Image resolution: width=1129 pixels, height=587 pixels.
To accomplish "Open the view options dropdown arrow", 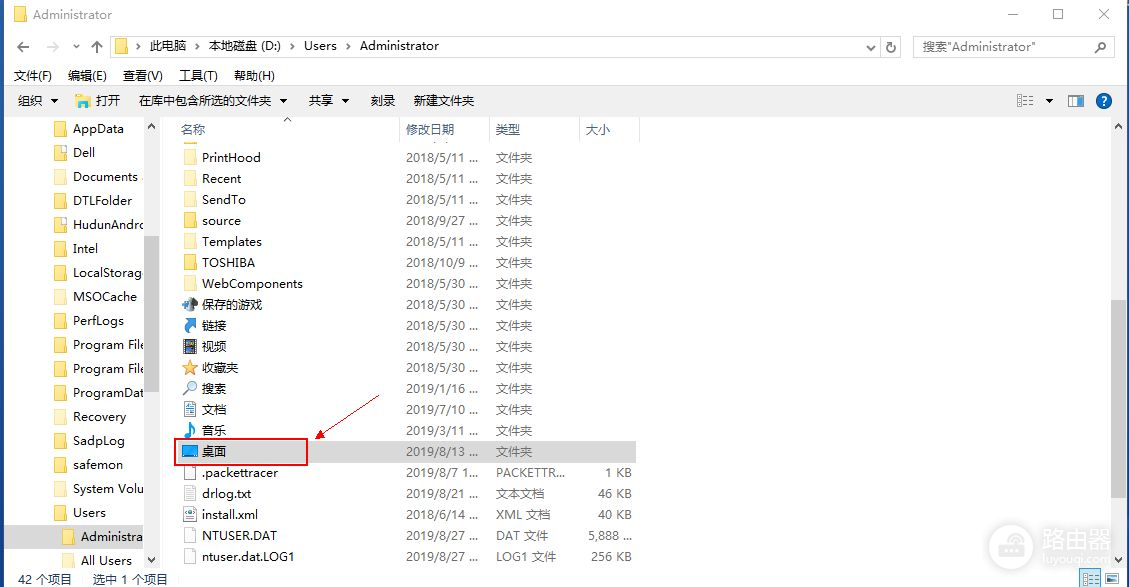I will 1049,101.
